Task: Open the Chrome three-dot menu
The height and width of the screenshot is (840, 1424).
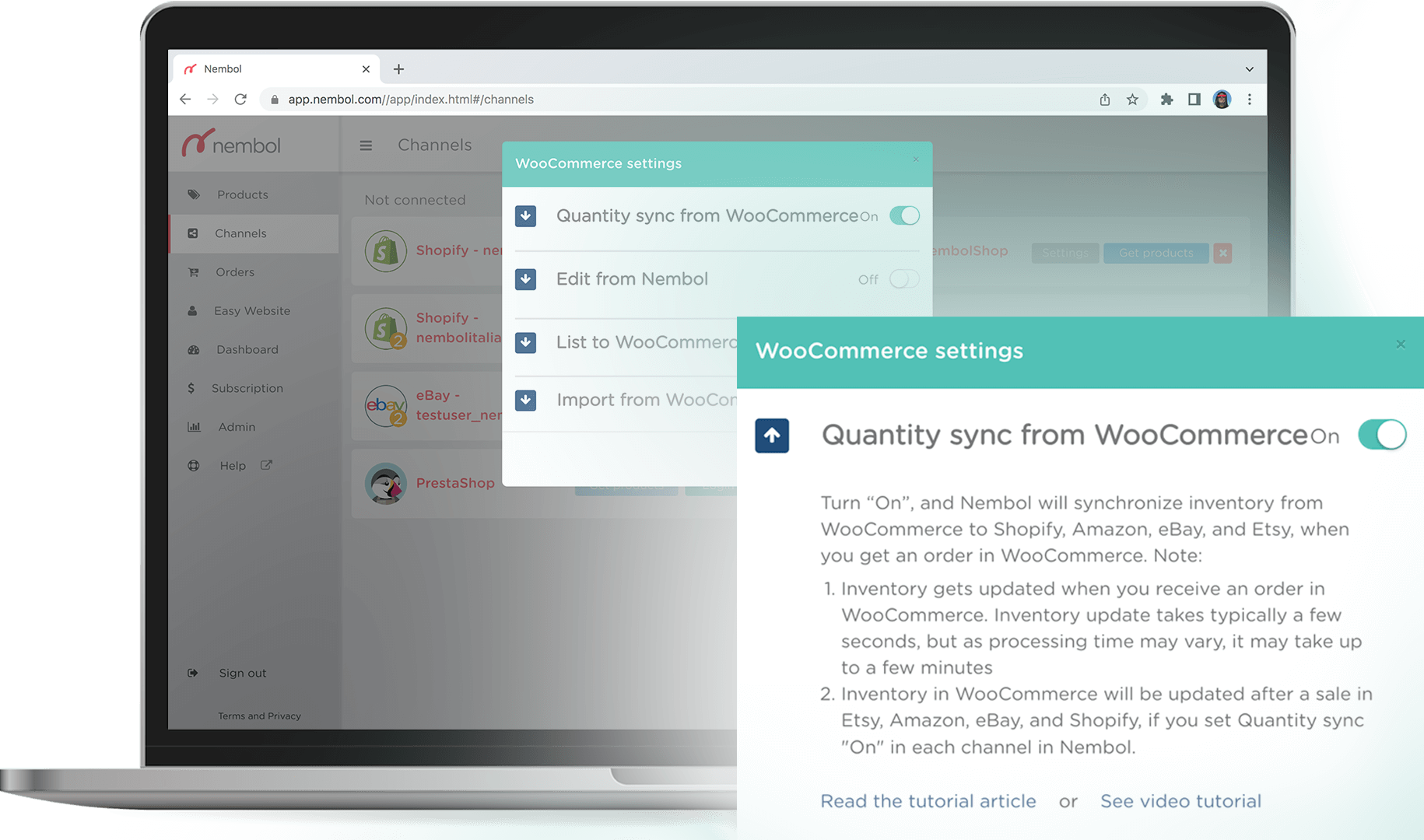Action: 1250,100
